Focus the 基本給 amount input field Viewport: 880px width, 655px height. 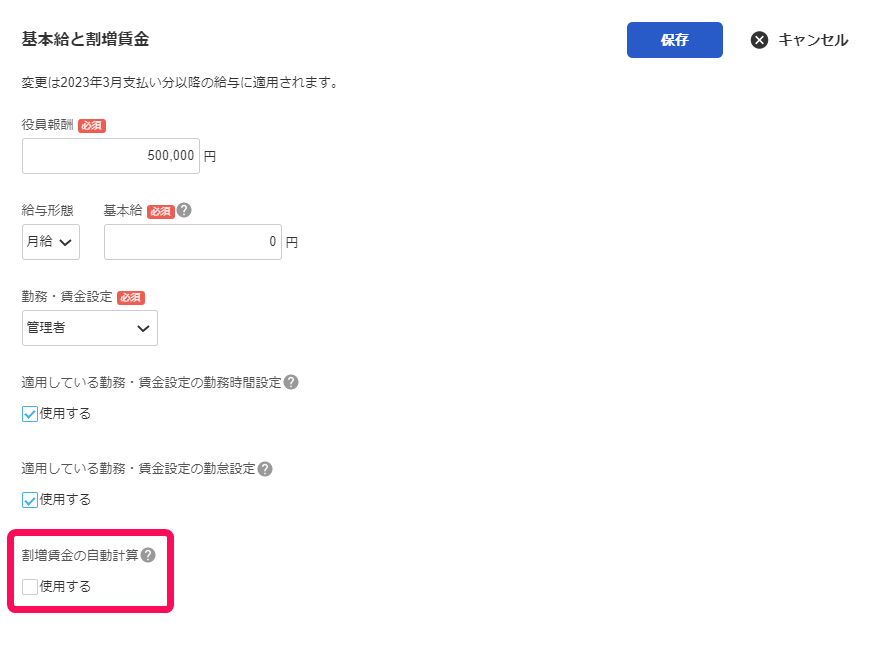pyautogui.click(x=192, y=242)
